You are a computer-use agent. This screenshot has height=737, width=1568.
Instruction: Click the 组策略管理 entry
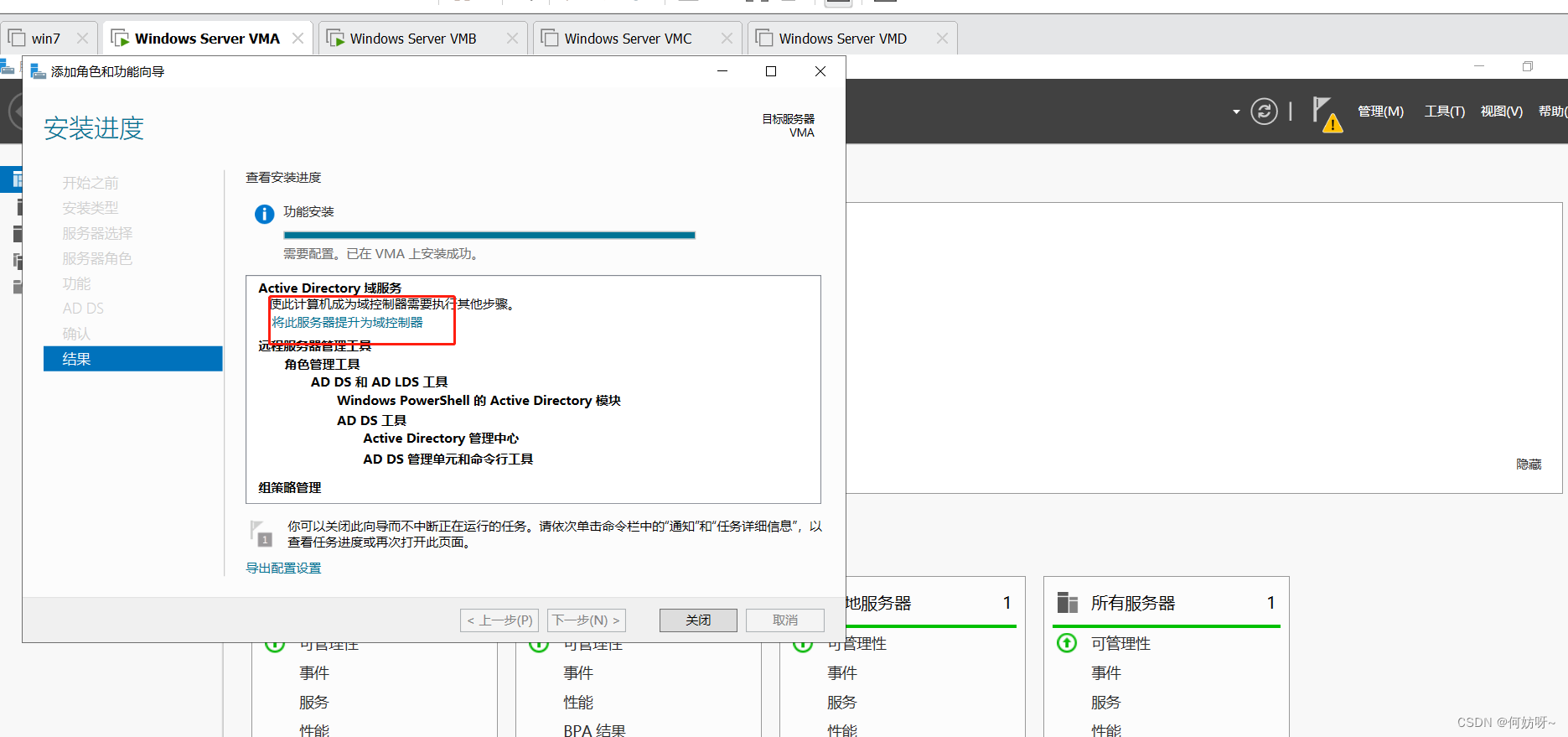pyautogui.click(x=290, y=488)
